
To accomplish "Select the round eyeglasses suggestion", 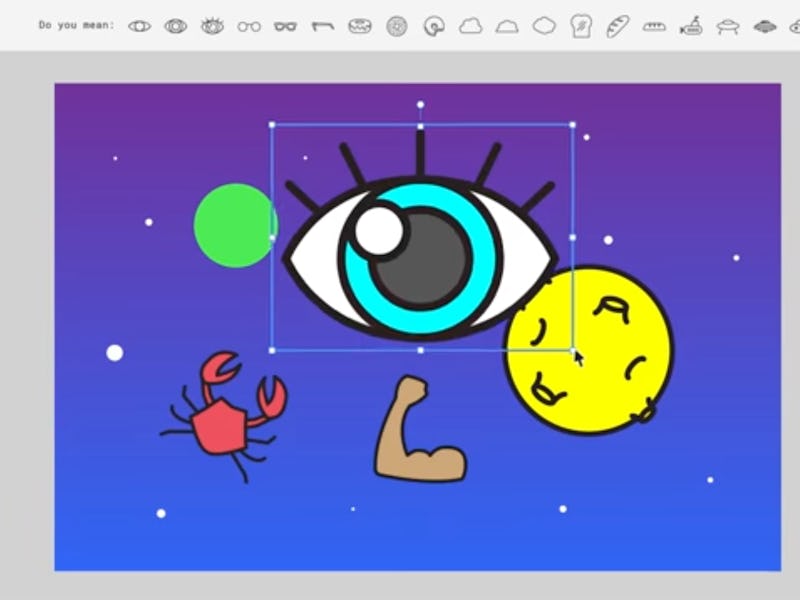I will (249, 27).
